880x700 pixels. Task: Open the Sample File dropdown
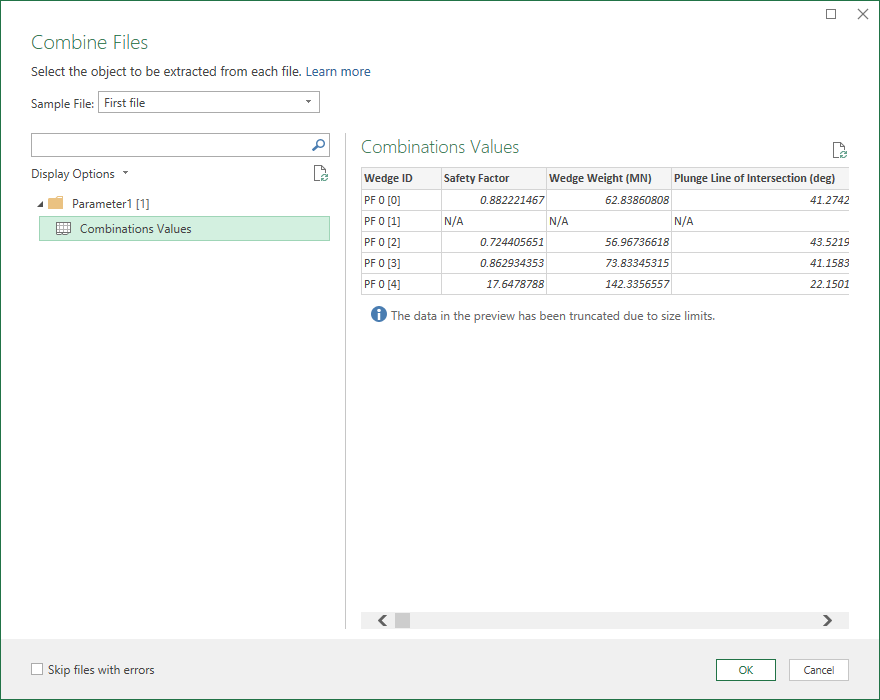coord(308,102)
